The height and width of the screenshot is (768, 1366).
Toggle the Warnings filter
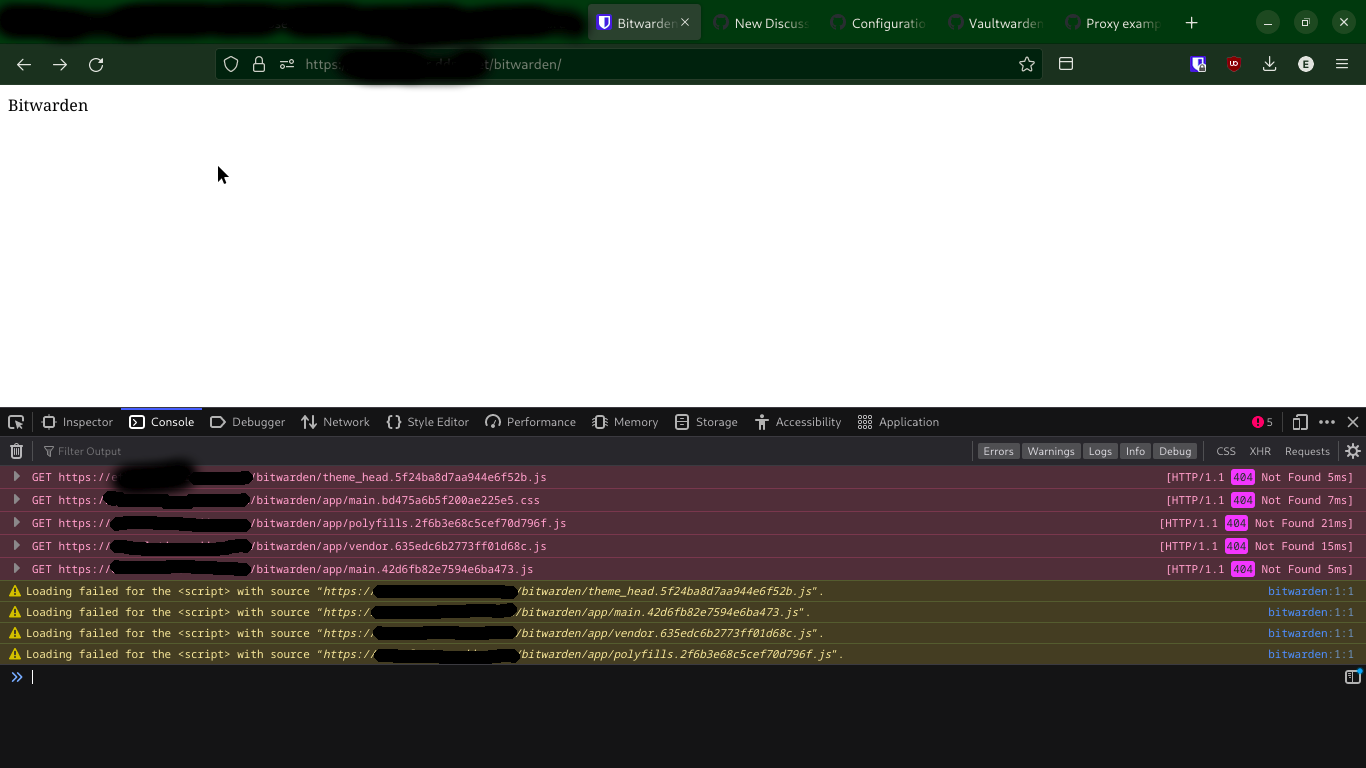pos(1051,451)
